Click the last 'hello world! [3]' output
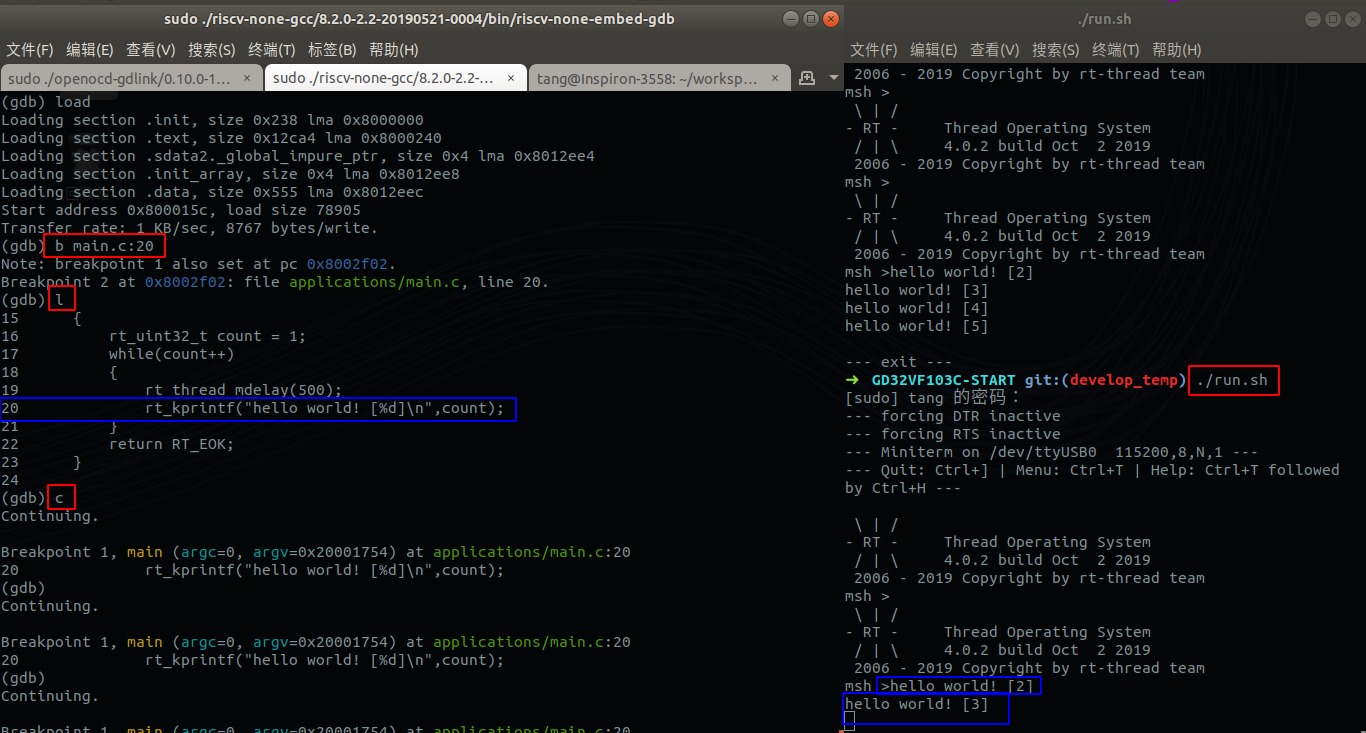Screen dimensions: 1366x733 pyautogui.click(x=917, y=704)
